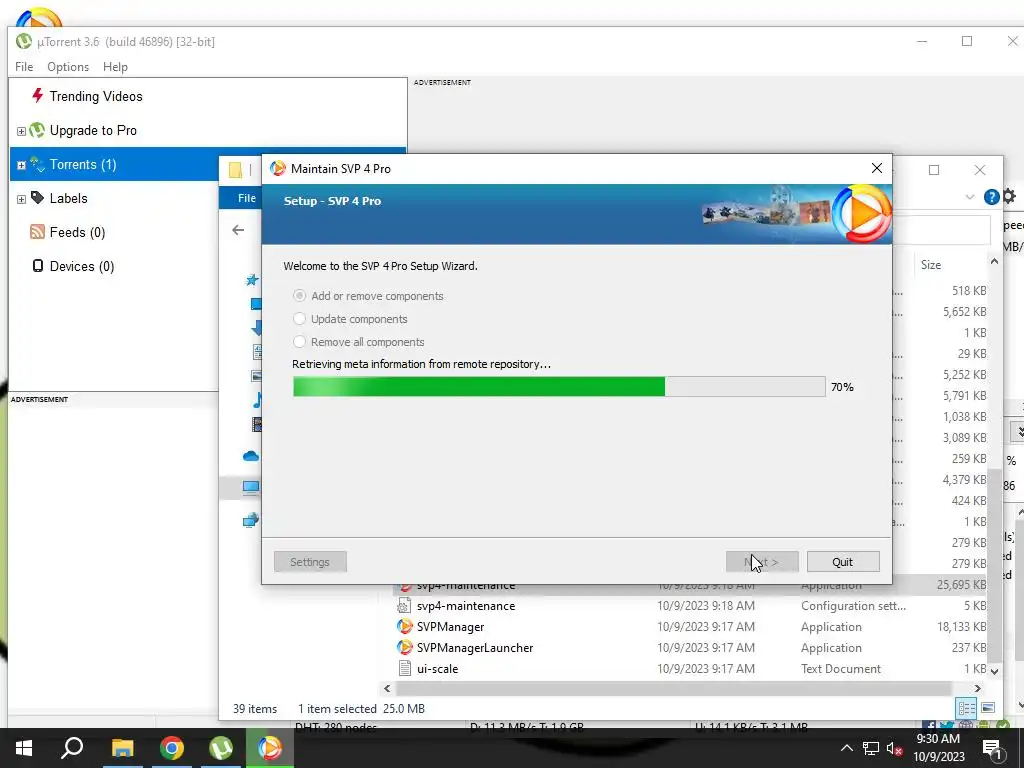This screenshot has width=1024, height=768.
Task: Click horizontal scrollbar left arrow in Explorer
Action: click(x=387, y=688)
